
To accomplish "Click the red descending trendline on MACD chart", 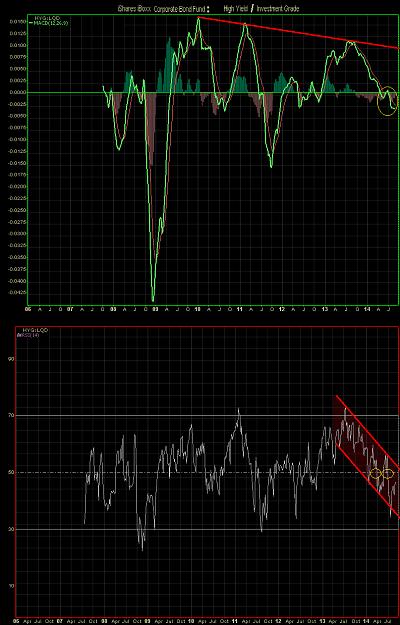I will 298,32.
